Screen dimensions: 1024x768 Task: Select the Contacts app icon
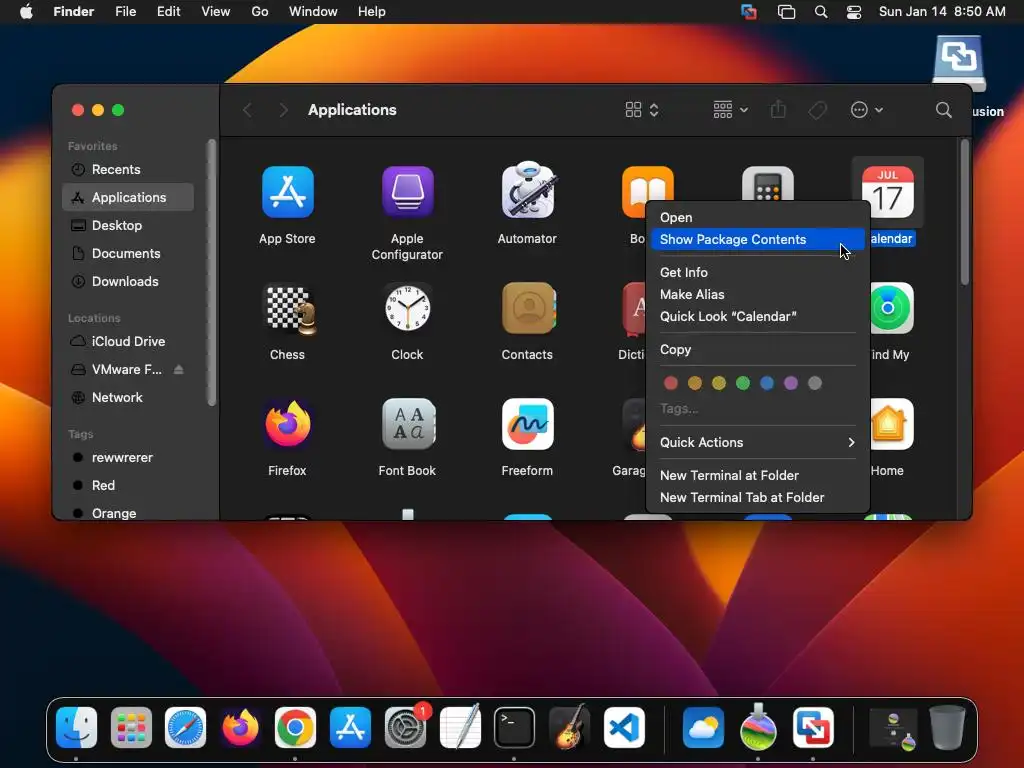tap(528, 308)
